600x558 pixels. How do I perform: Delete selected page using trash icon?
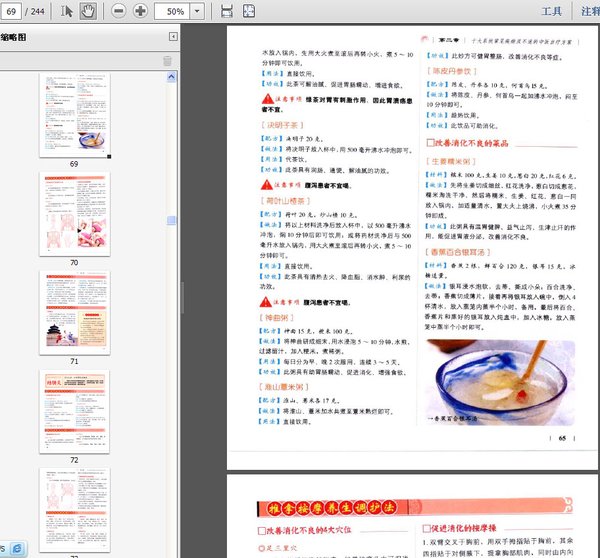tap(167, 61)
